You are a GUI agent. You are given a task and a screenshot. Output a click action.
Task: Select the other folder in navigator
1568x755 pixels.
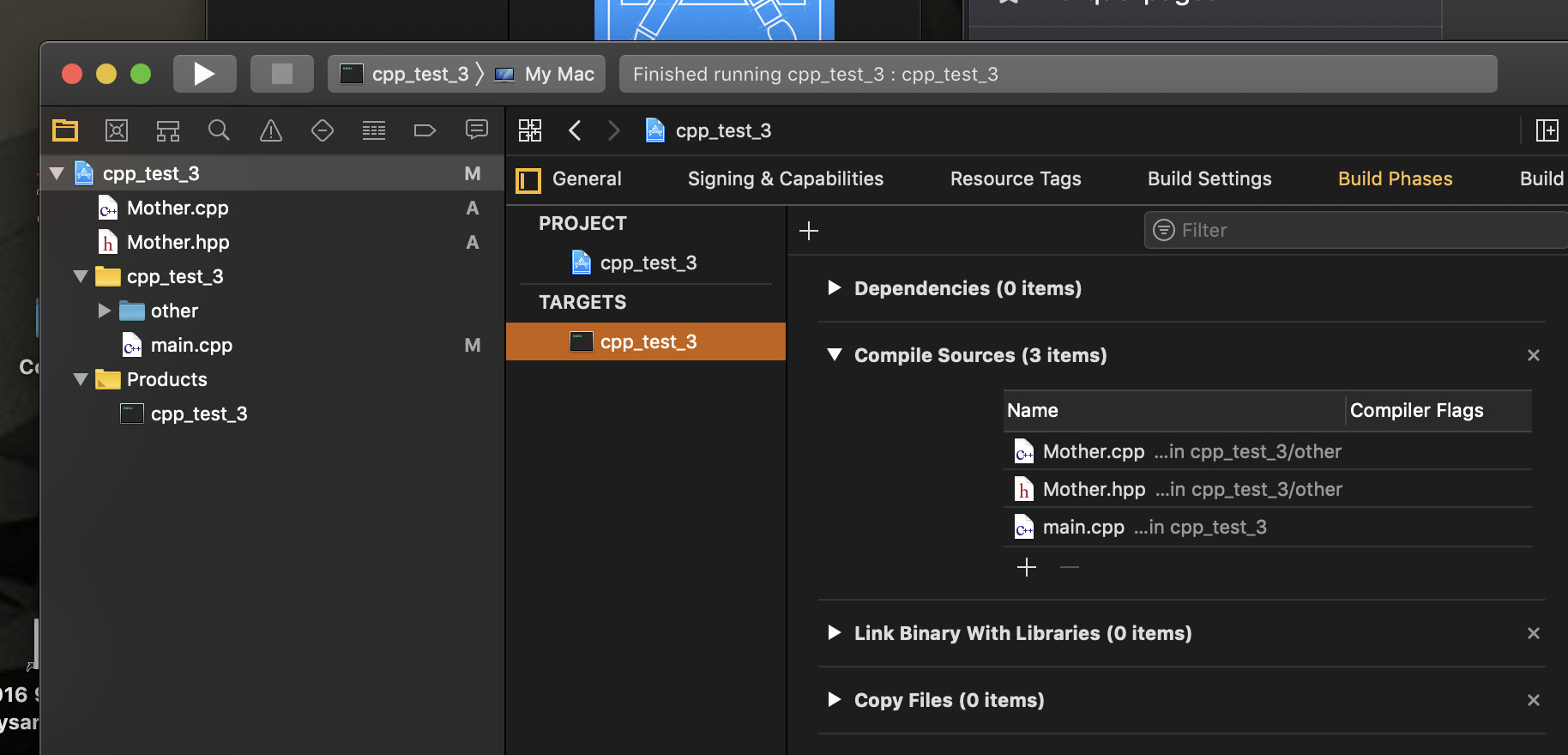tap(174, 311)
